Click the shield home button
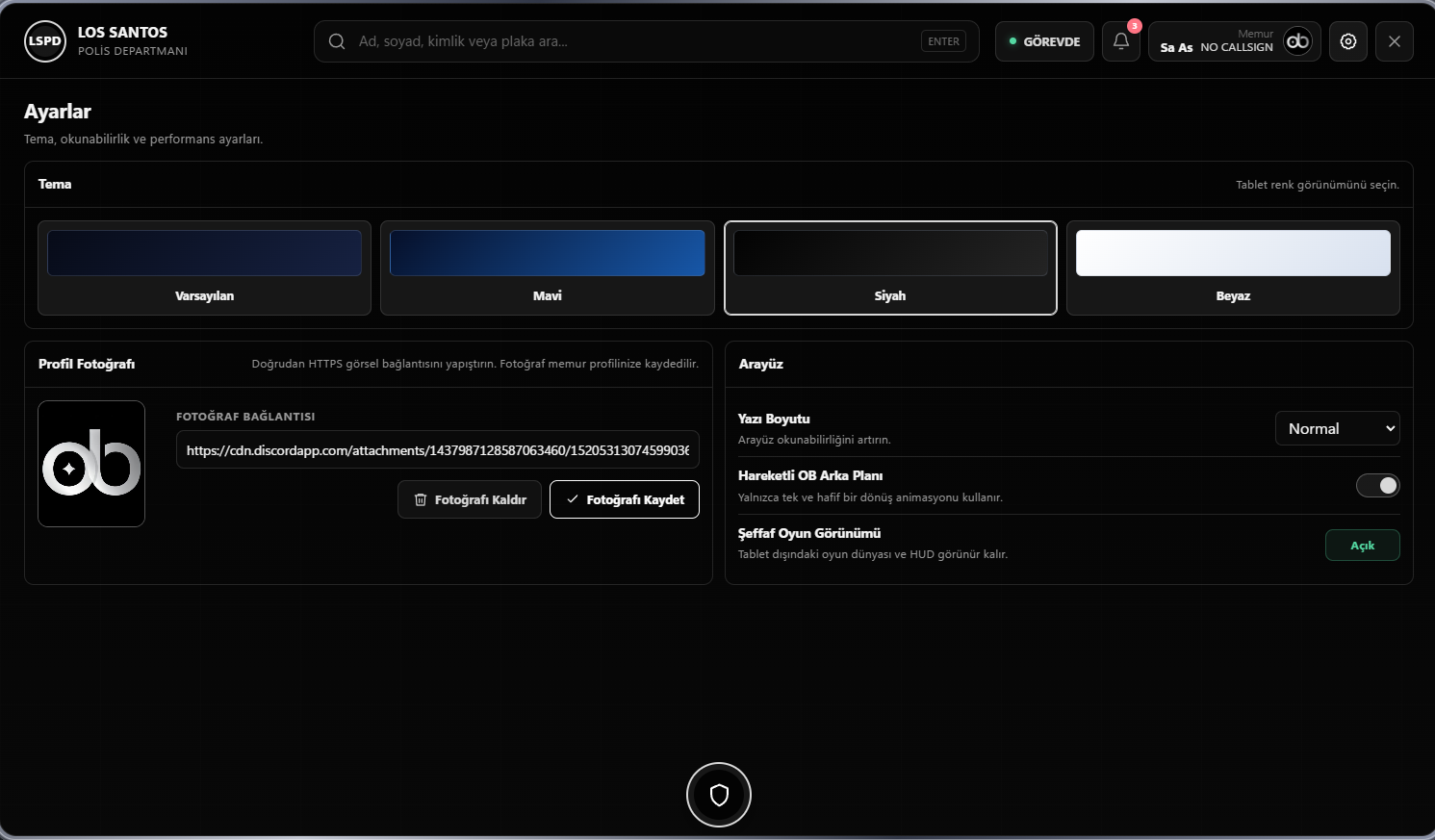Viewport: 1435px width, 840px height. click(719, 795)
